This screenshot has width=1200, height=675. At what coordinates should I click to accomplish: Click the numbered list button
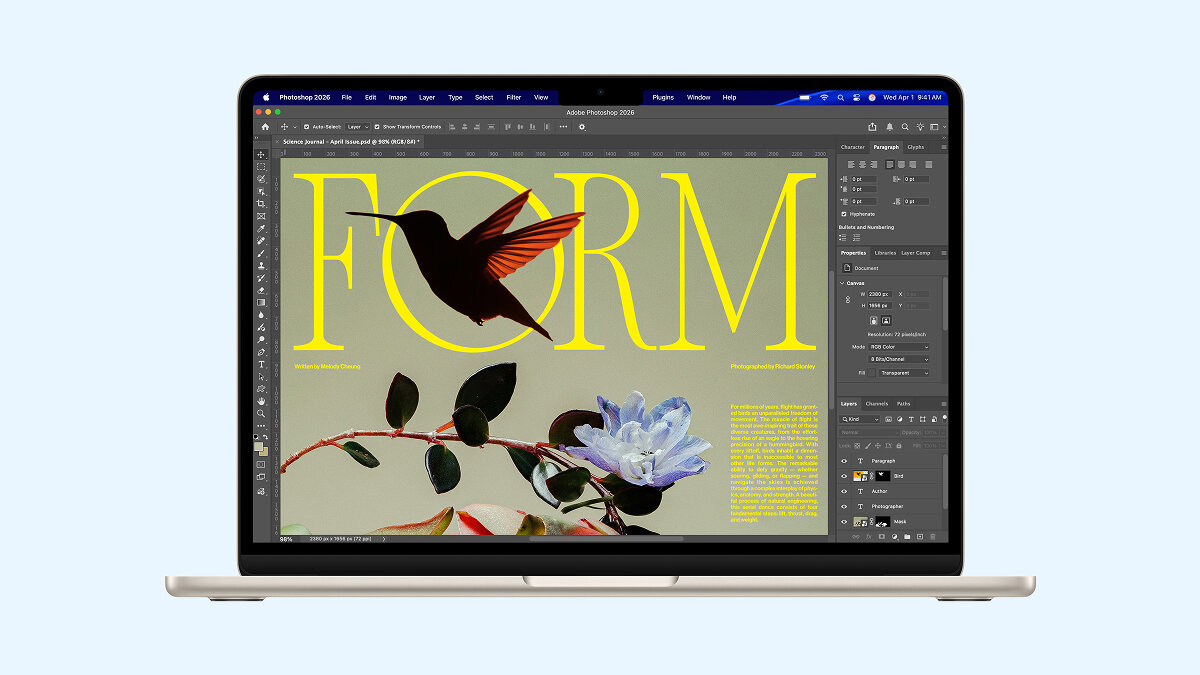click(856, 237)
